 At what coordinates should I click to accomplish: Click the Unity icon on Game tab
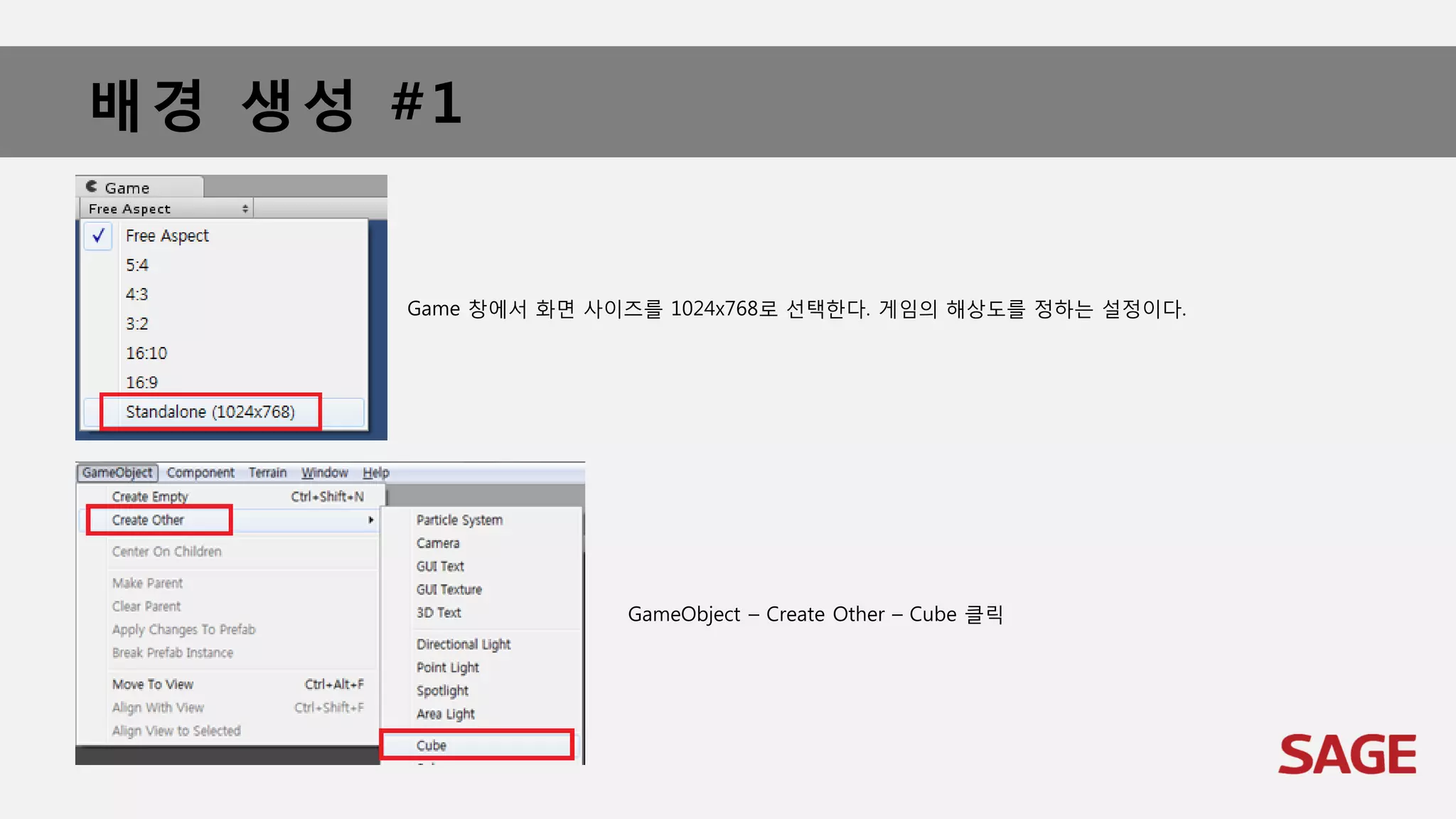point(92,186)
